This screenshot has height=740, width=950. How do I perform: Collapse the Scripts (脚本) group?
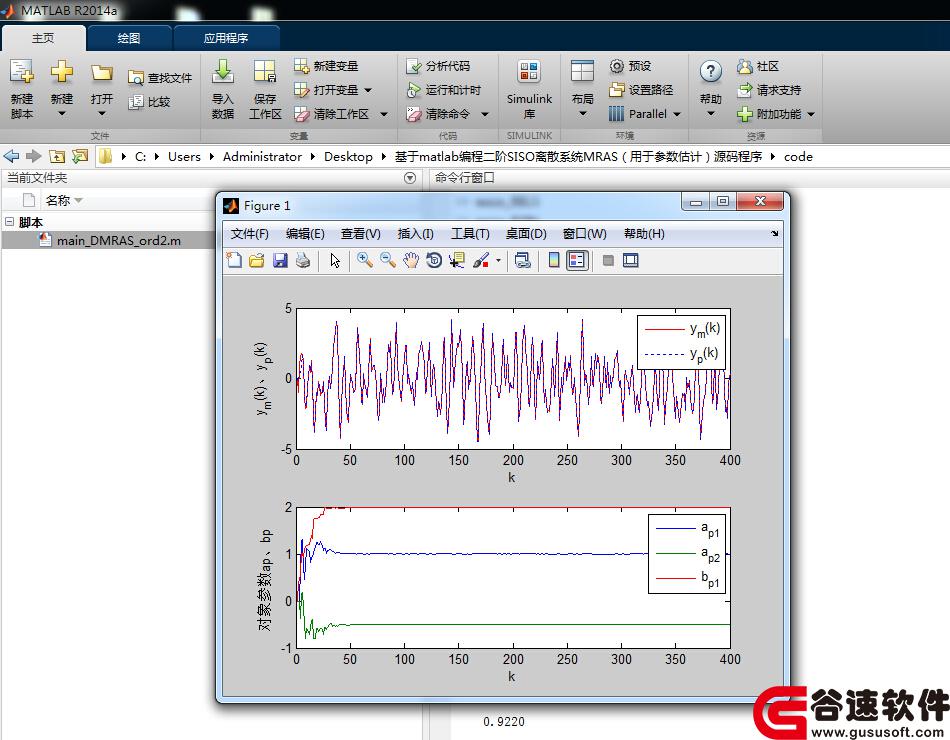pos(10,222)
